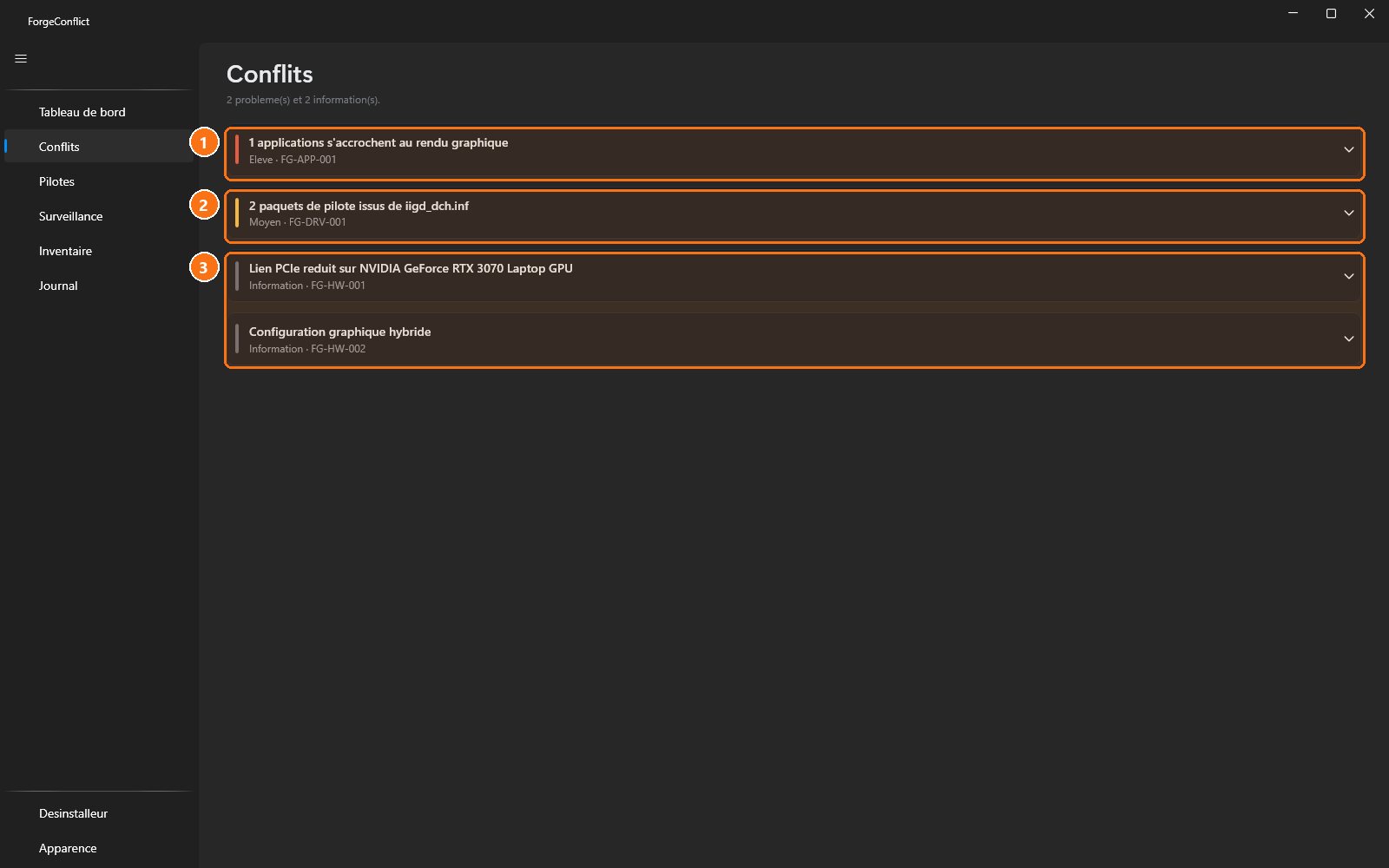Open the hamburger navigation menu
The height and width of the screenshot is (868, 1389).
(x=21, y=59)
